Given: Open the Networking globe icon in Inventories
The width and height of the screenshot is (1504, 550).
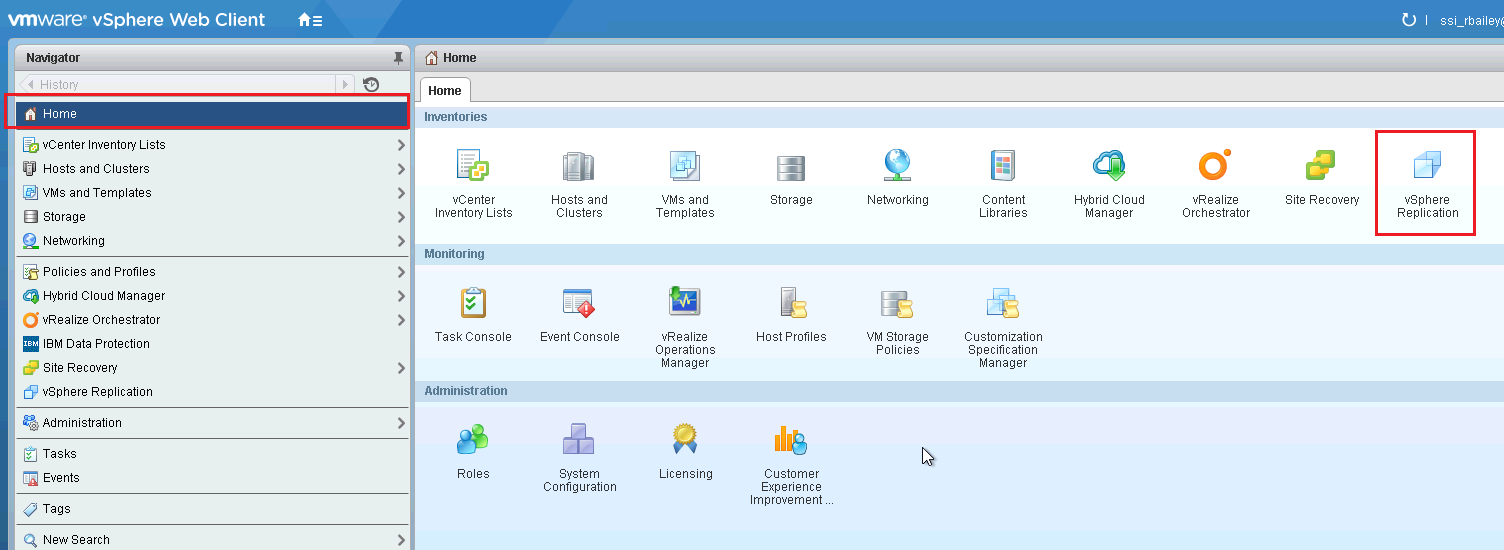Looking at the screenshot, I should pyautogui.click(x=897, y=165).
